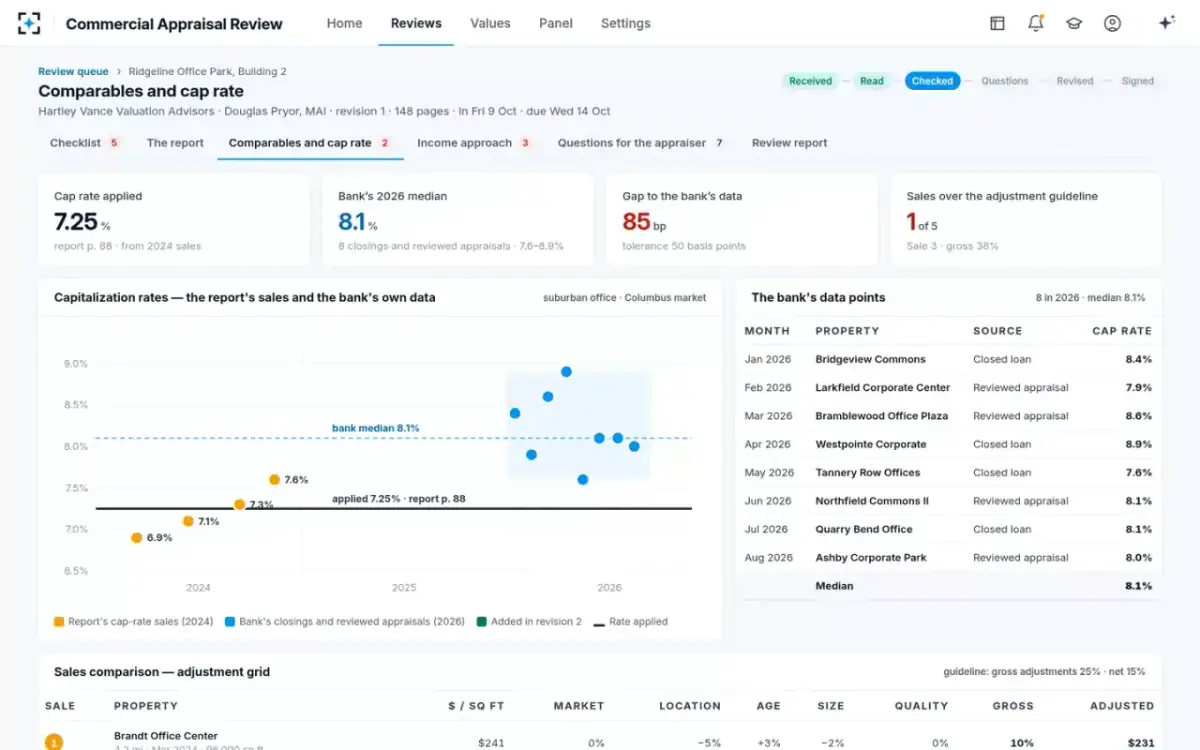Click the Commercial Appraisal Review logo icon
The height and width of the screenshot is (750, 1200).
[x=29, y=23]
